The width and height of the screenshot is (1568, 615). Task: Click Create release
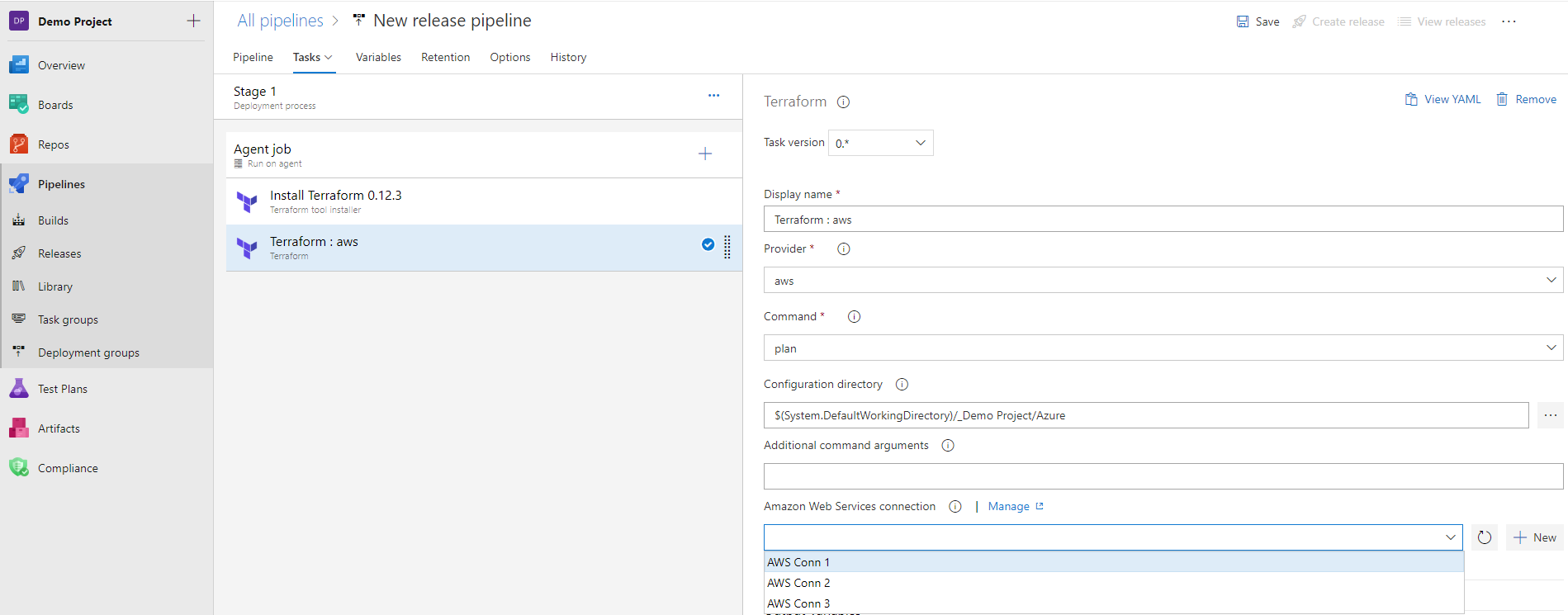pos(1338,21)
